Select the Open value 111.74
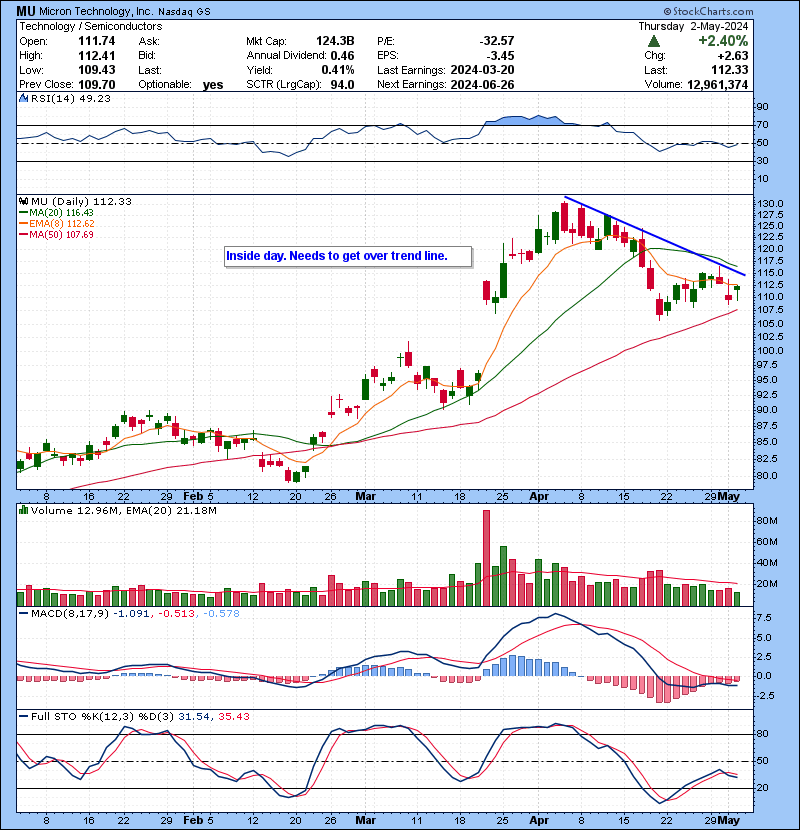Image resolution: width=800 pixels, height=830 pixels. 97,41
